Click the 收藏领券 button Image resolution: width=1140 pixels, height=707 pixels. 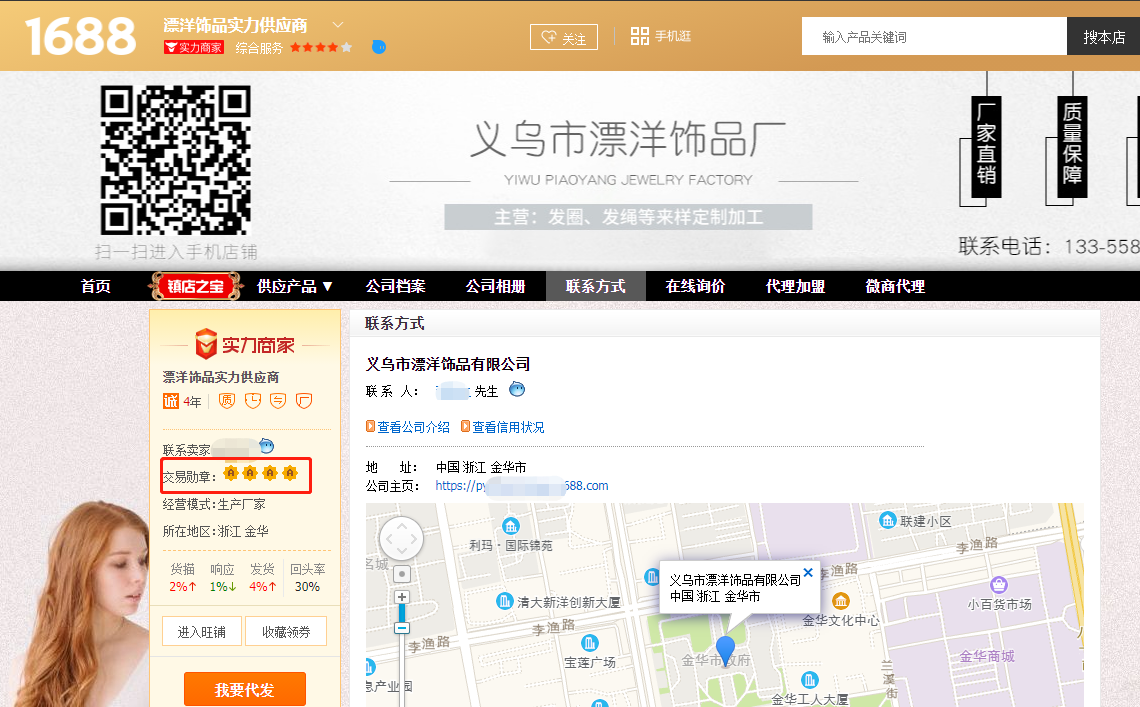pos(286,631)
